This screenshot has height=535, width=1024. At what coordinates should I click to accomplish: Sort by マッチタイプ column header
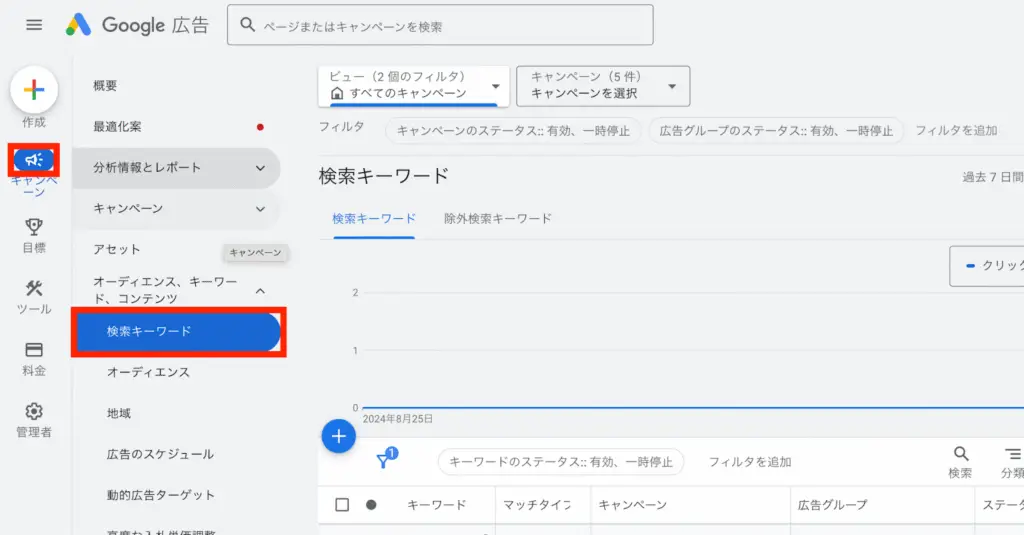point(537,505)
